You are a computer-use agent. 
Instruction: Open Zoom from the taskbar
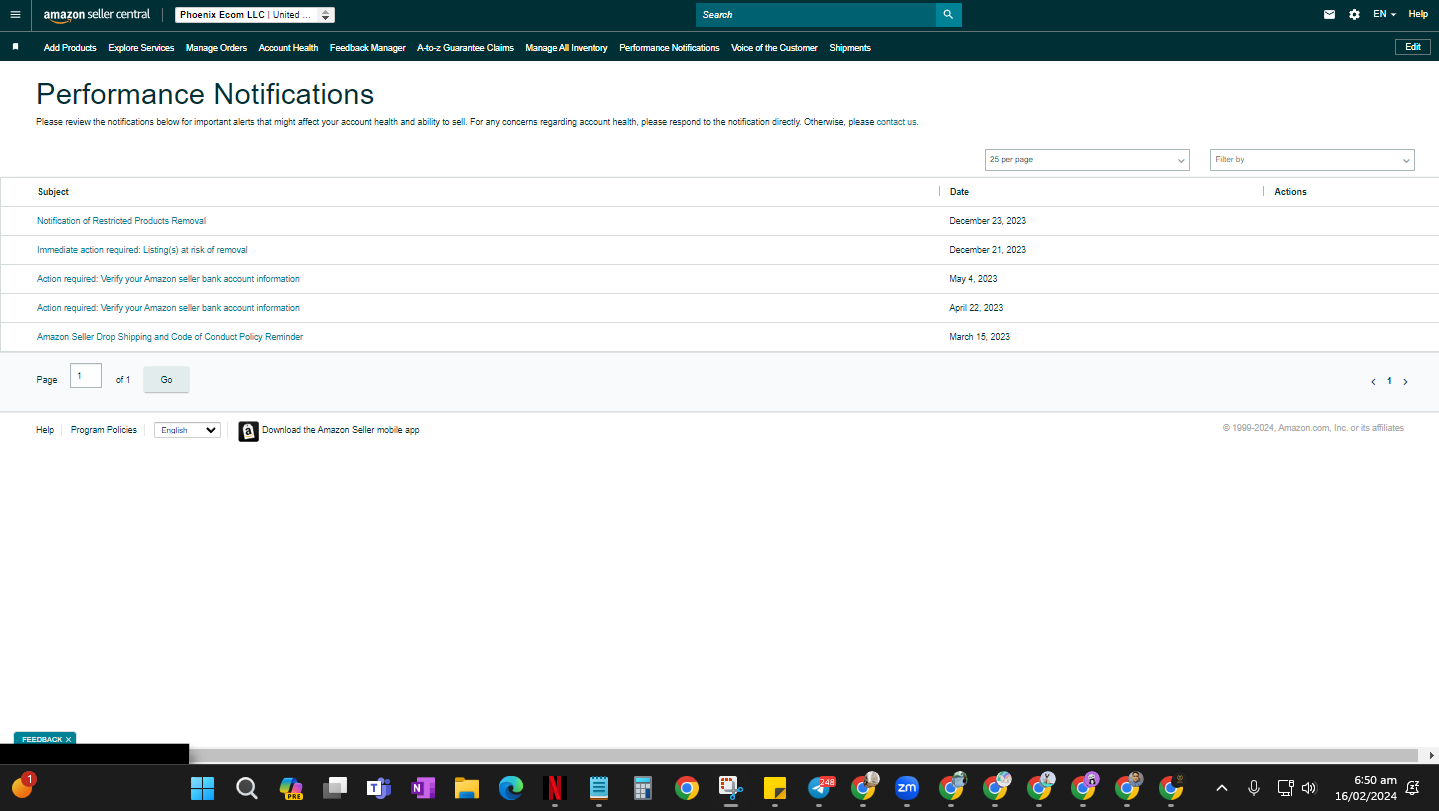[x=907, y=788]
